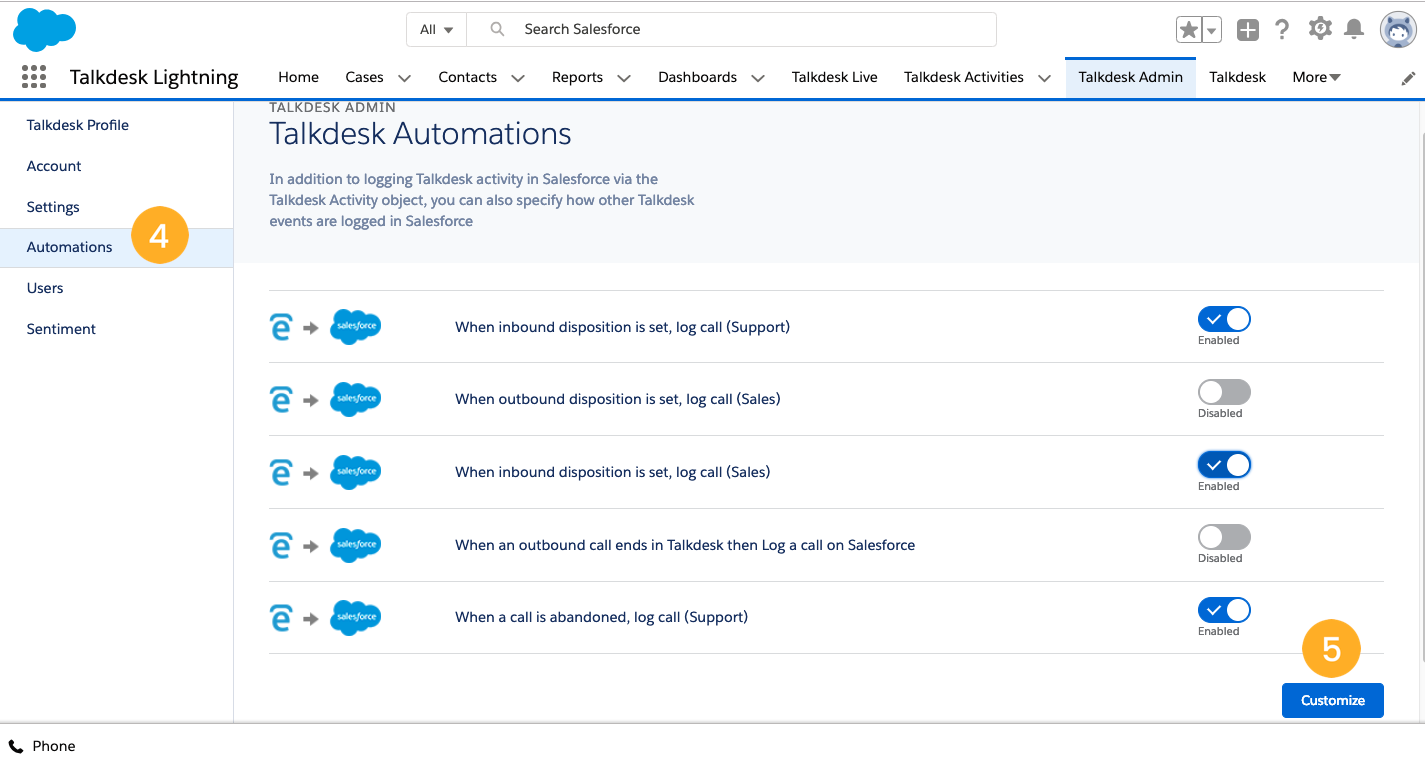Click the Phone utility bar icon
This screenshot has width=1425, height=762.
(16, 746)
